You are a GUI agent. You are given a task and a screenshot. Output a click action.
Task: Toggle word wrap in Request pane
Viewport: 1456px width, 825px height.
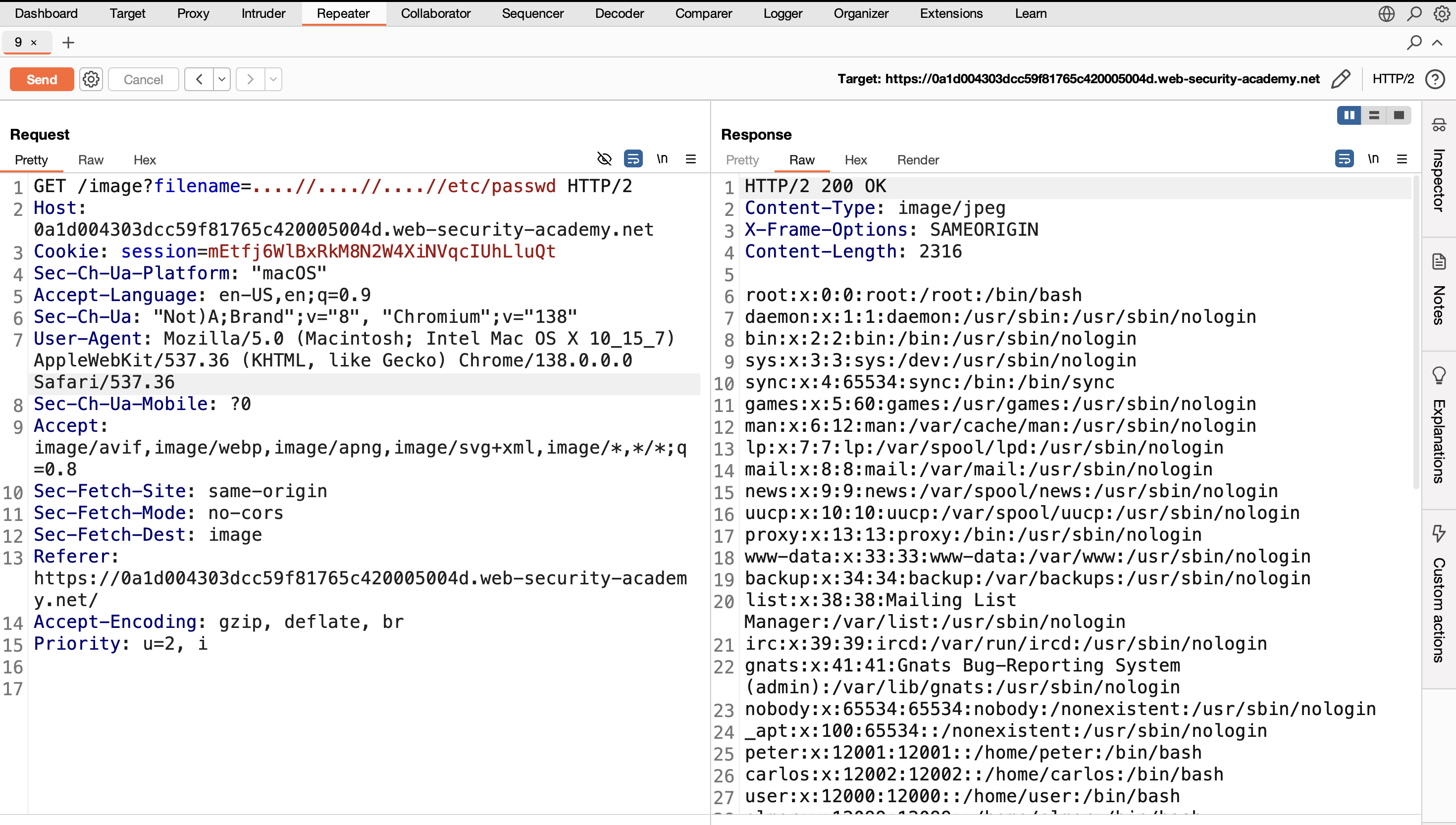(x=633, y=159)
